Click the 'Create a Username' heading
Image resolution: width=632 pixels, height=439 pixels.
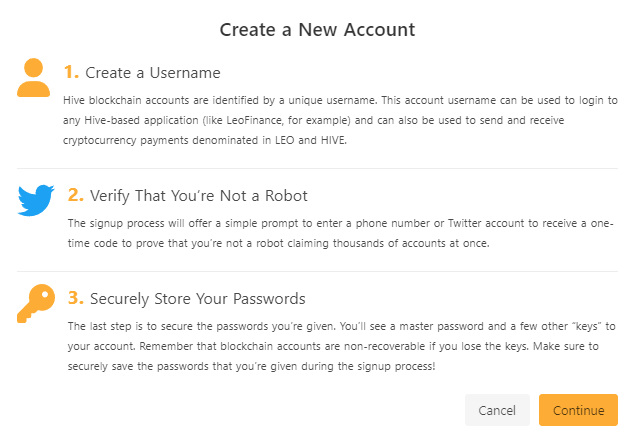coord(153,73)
